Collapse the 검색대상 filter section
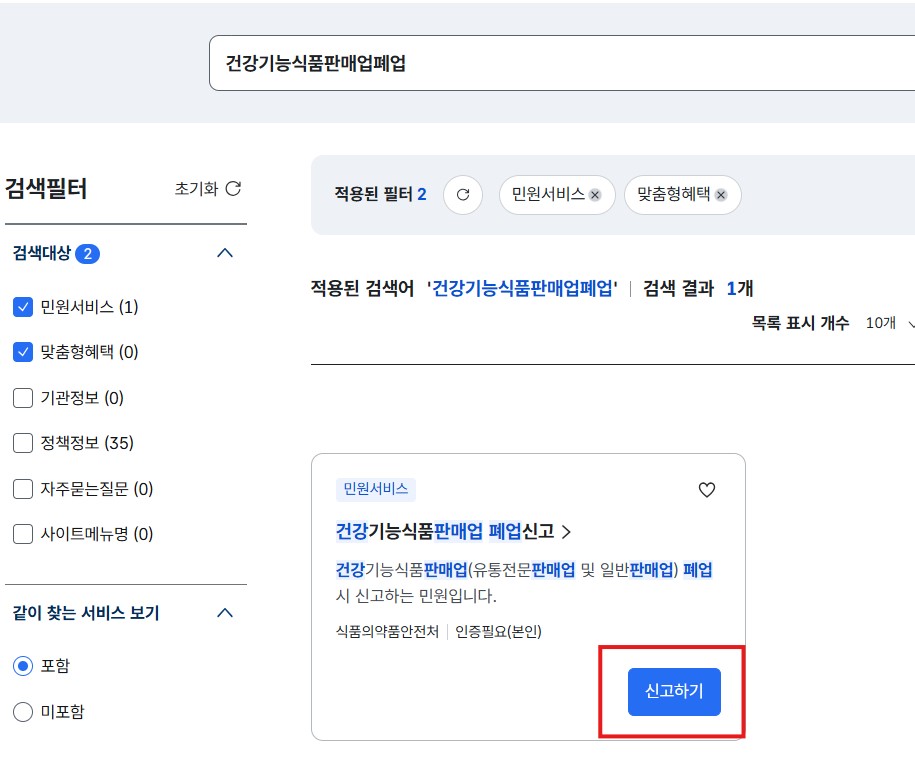This screenshot has height=761, width=915. [x=225, y=254]
